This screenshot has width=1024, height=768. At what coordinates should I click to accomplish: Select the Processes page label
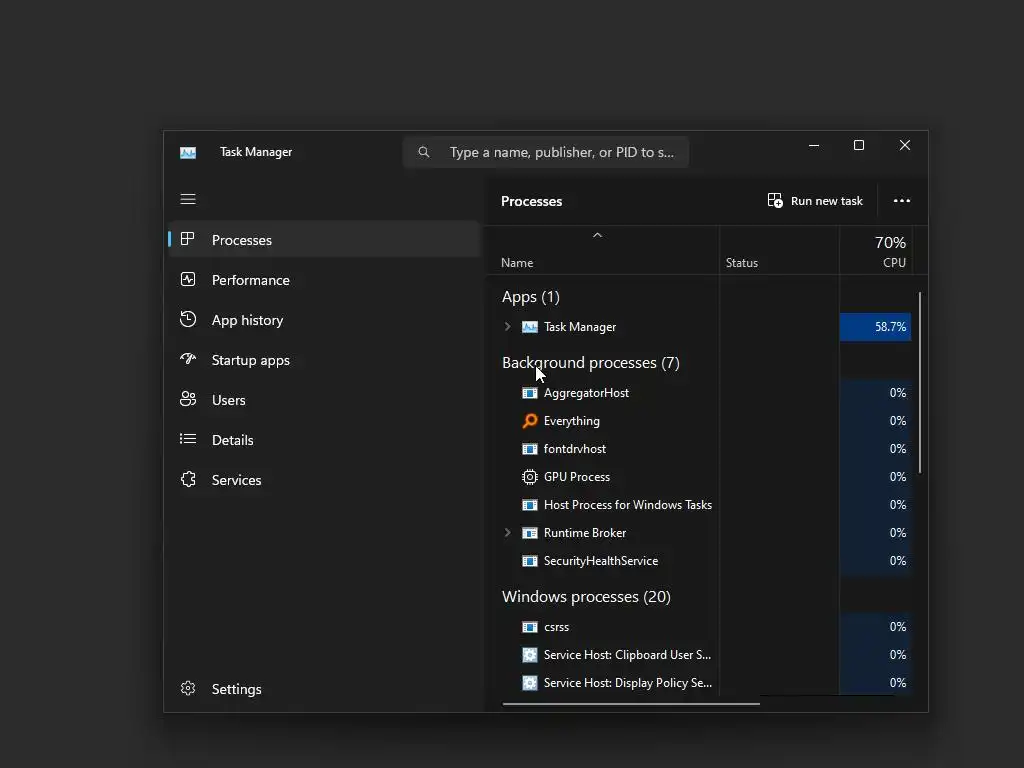(x=242, y=240)
